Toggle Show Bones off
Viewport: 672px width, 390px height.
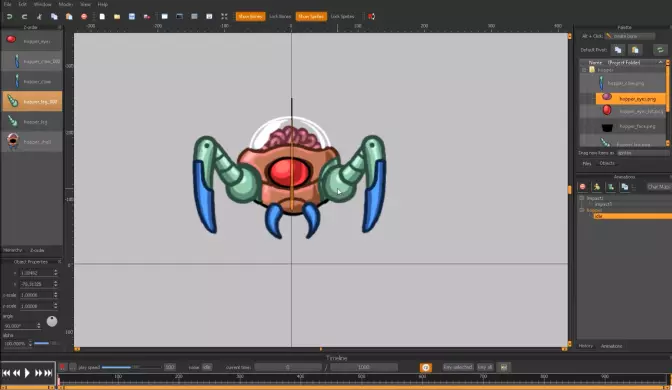pos(250,16)
